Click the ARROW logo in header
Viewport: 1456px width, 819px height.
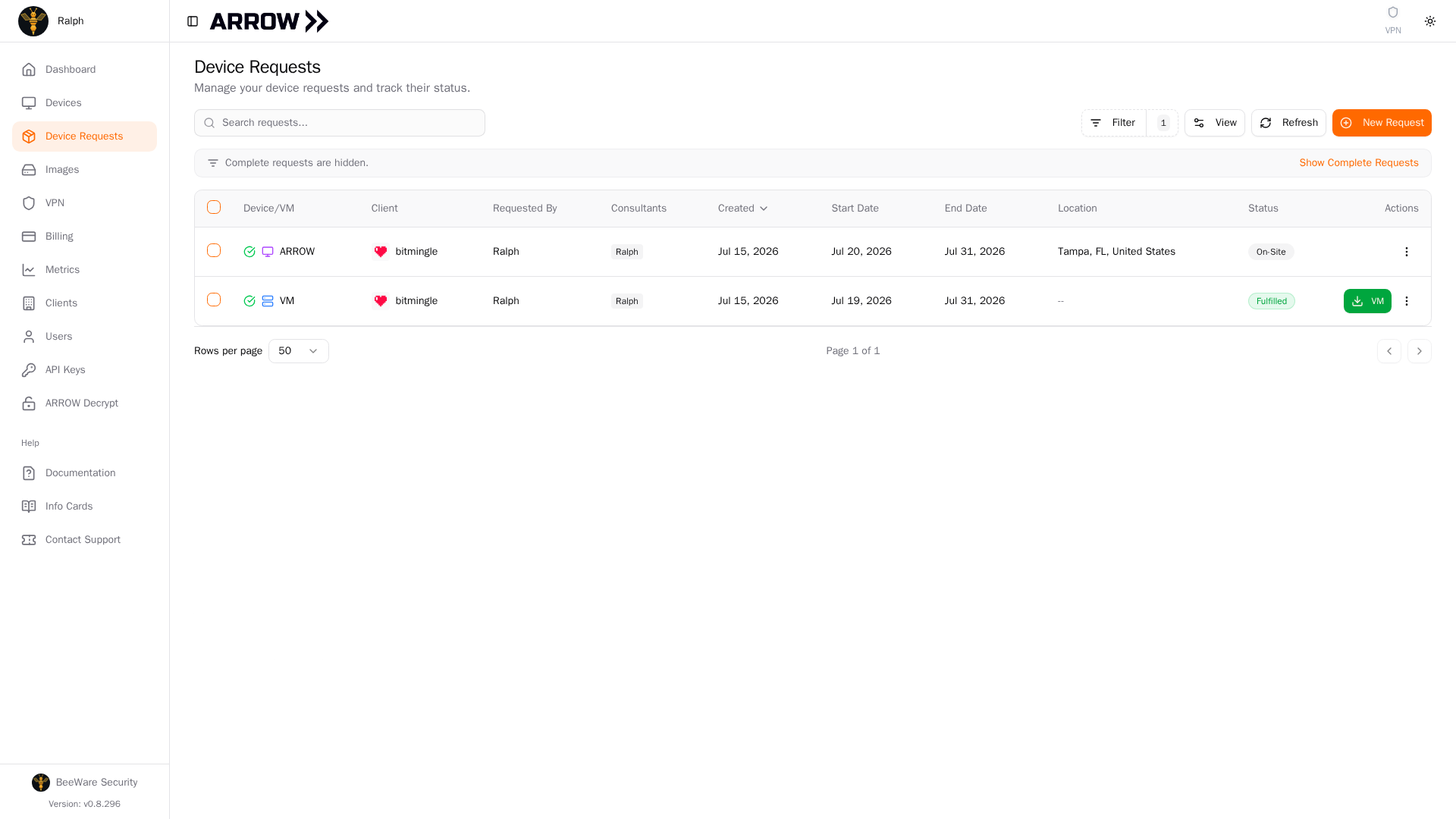pyautogui.click(x=268, y=21)
